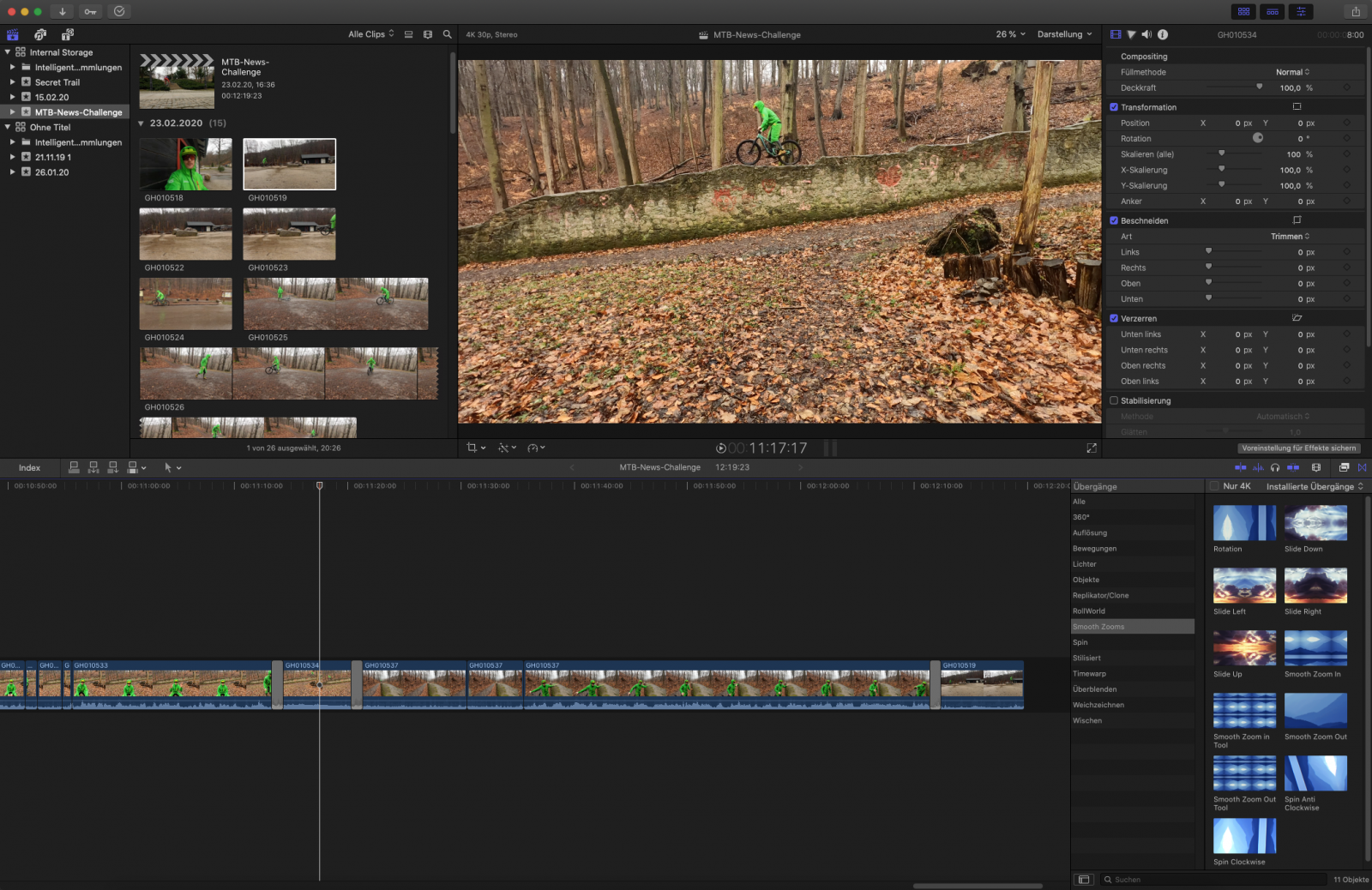Image resolution: width=1372 pixels, height=890 pixels.
Task: Switch to the Info inspector icon
Action: tap(1163, 34)
